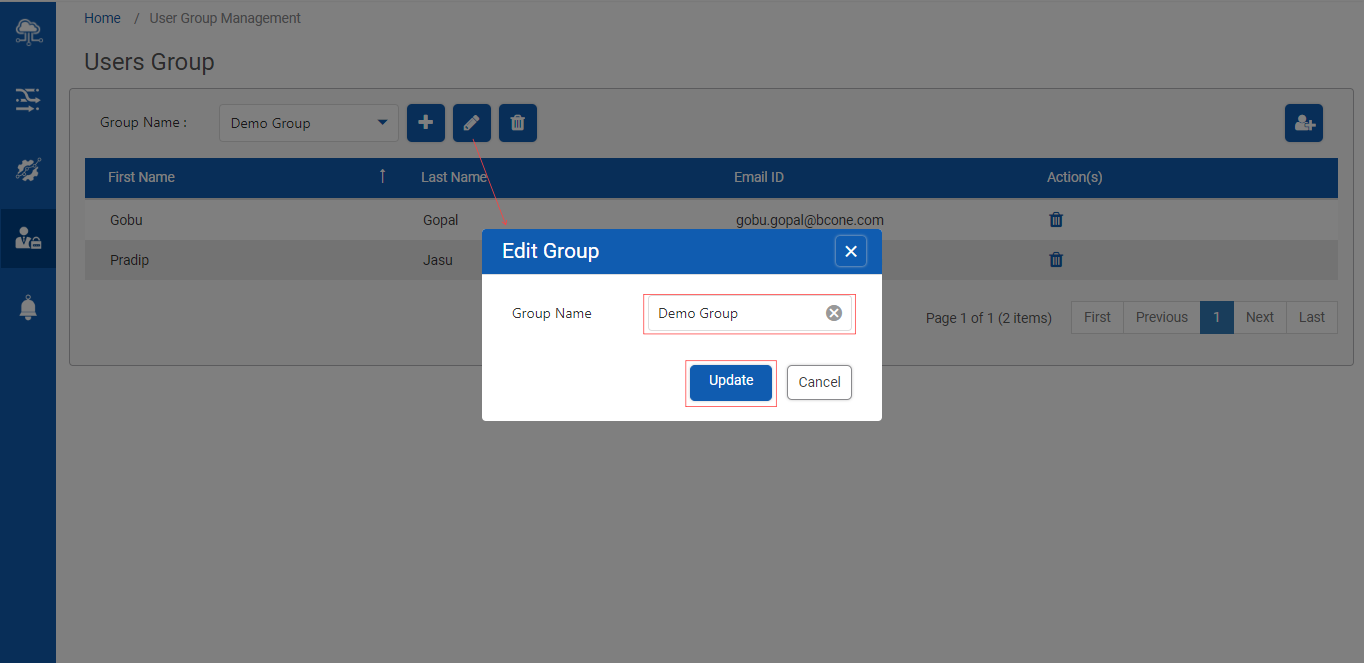The width and height of the screenshot is (1364, 663).
Task: Select page 1 in pagination
Action: click(1217, 317)
